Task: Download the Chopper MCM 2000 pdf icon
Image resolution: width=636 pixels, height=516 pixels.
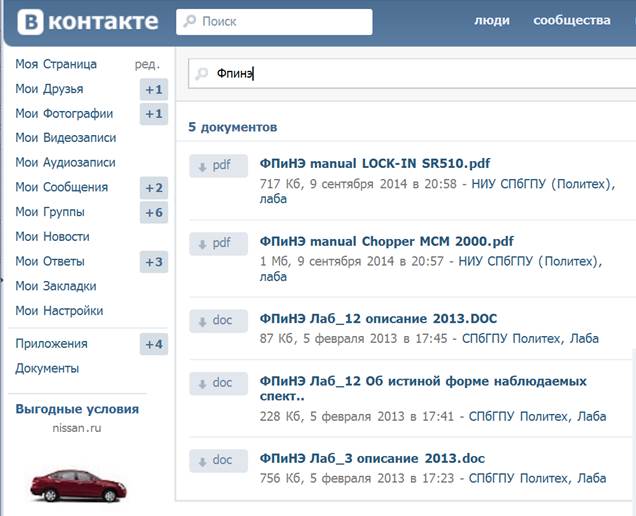Action: [x=219, y=243]
